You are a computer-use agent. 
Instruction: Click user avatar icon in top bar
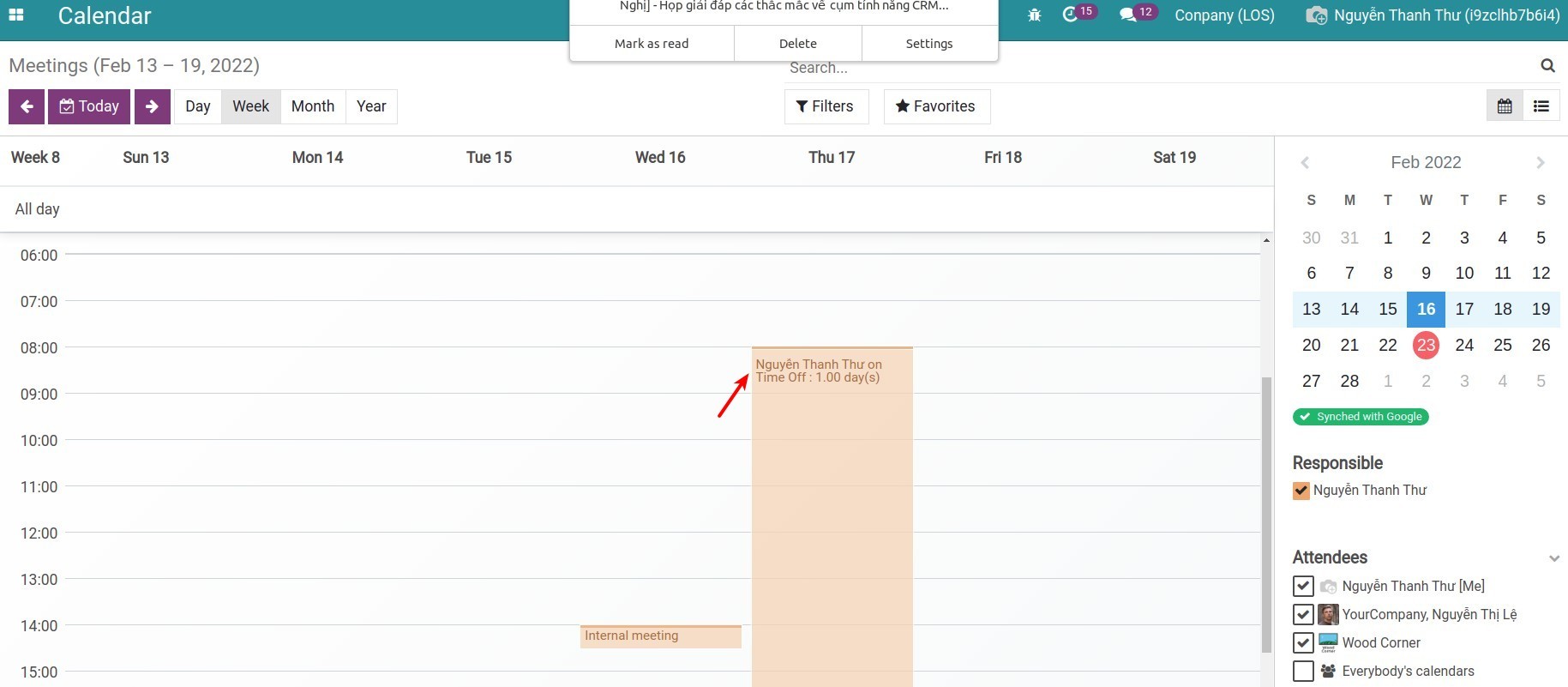pos(1316,15)
